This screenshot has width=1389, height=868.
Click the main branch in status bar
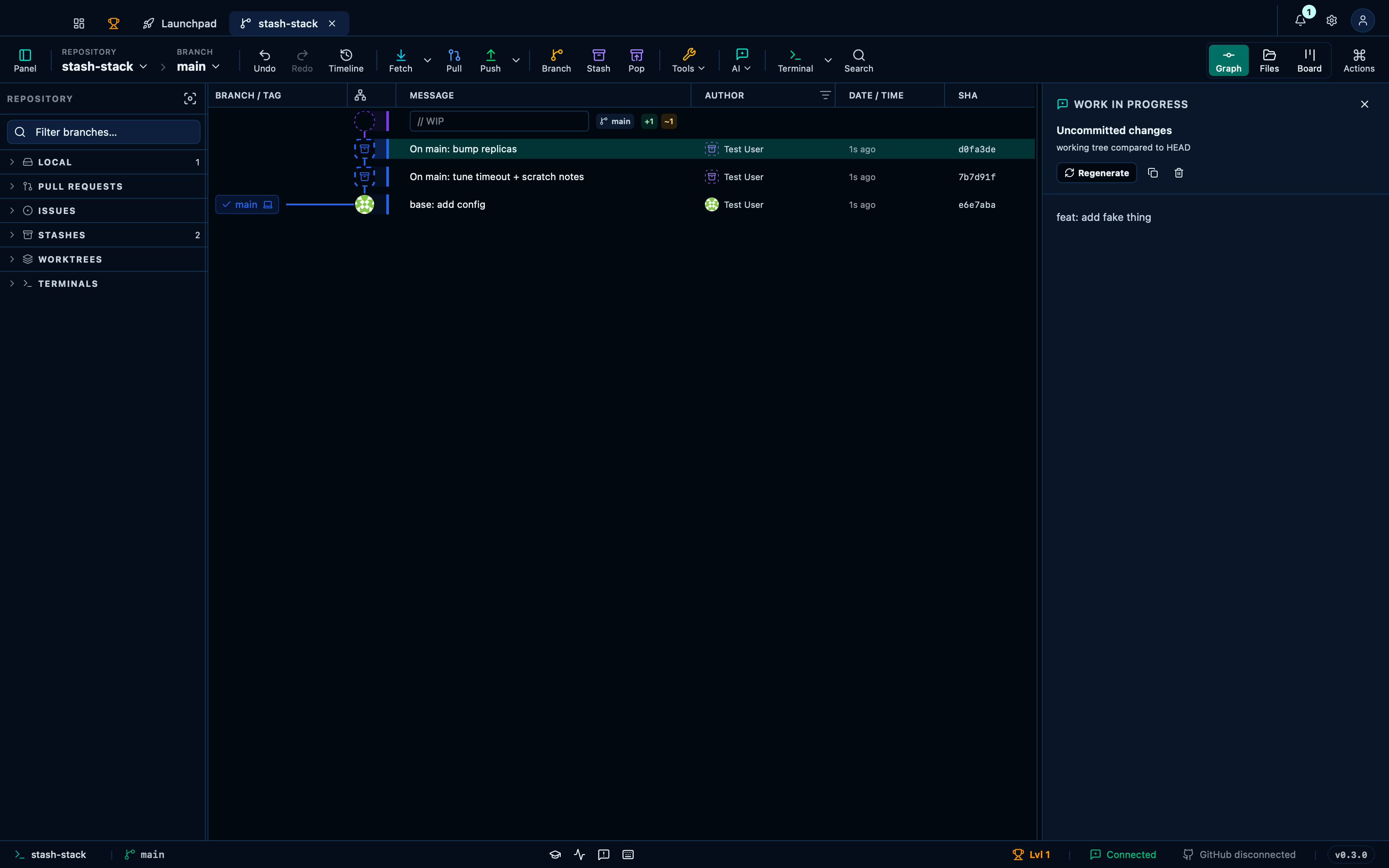click(x=145, y=854)
